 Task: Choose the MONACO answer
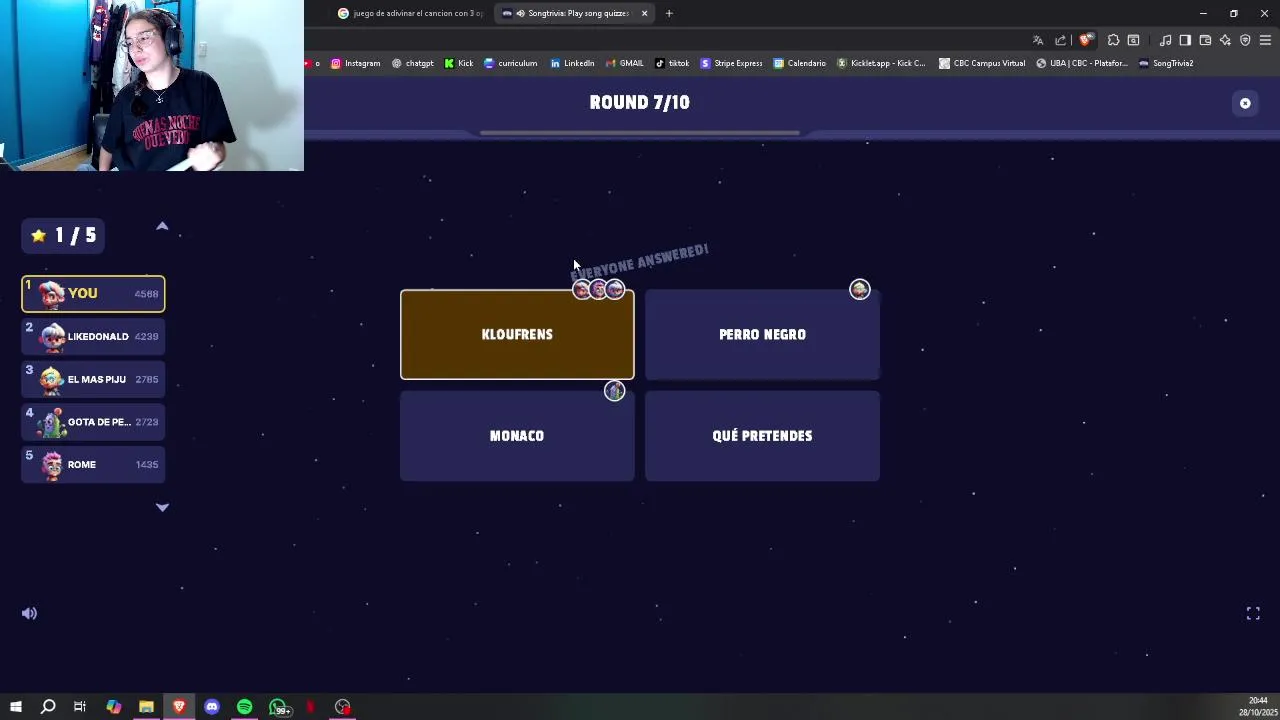[517, 436]
